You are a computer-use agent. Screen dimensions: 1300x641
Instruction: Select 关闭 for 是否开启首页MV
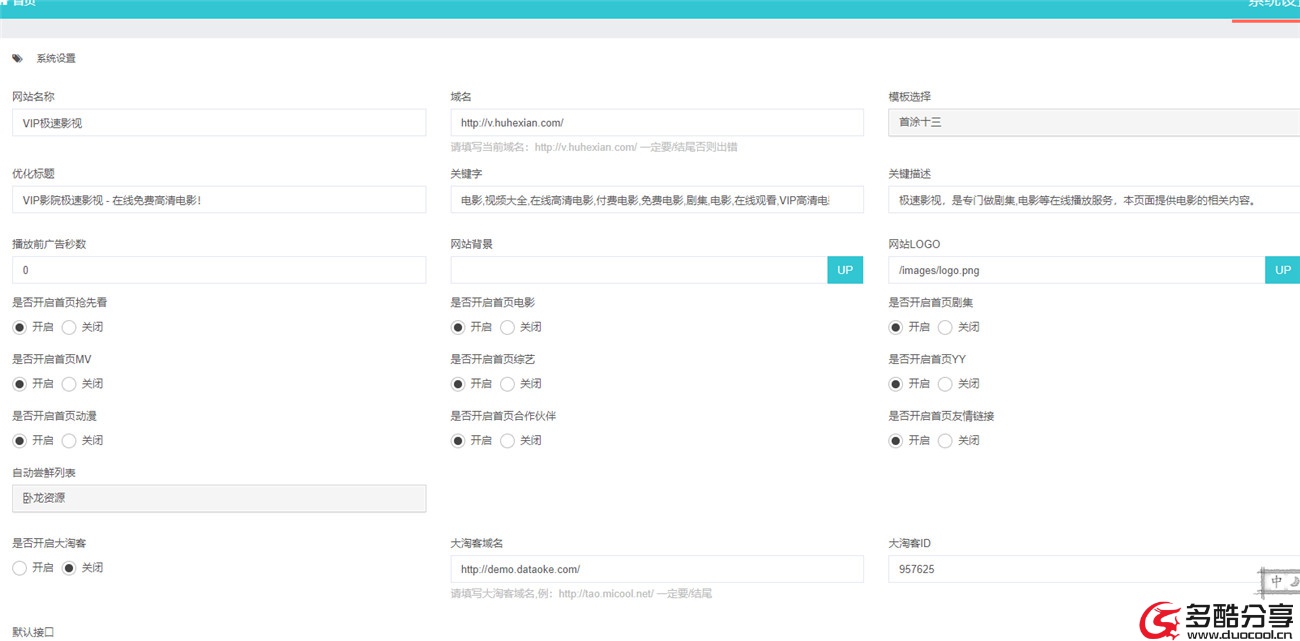(x=70, y=384)
